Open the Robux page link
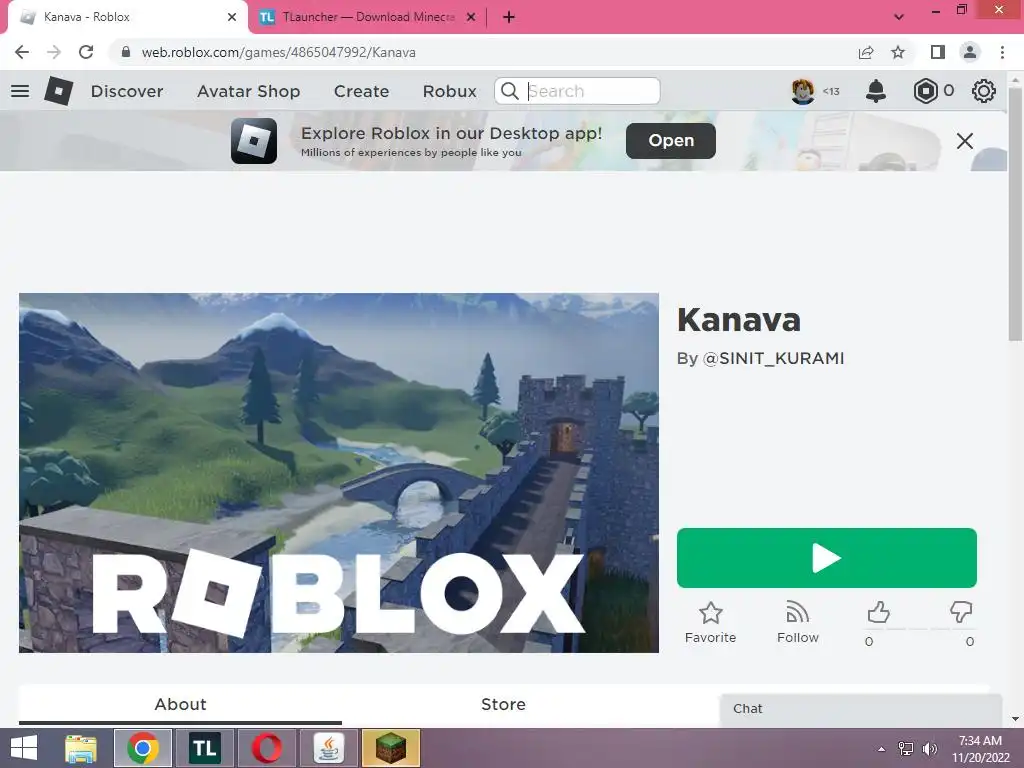 click(449, 91)
